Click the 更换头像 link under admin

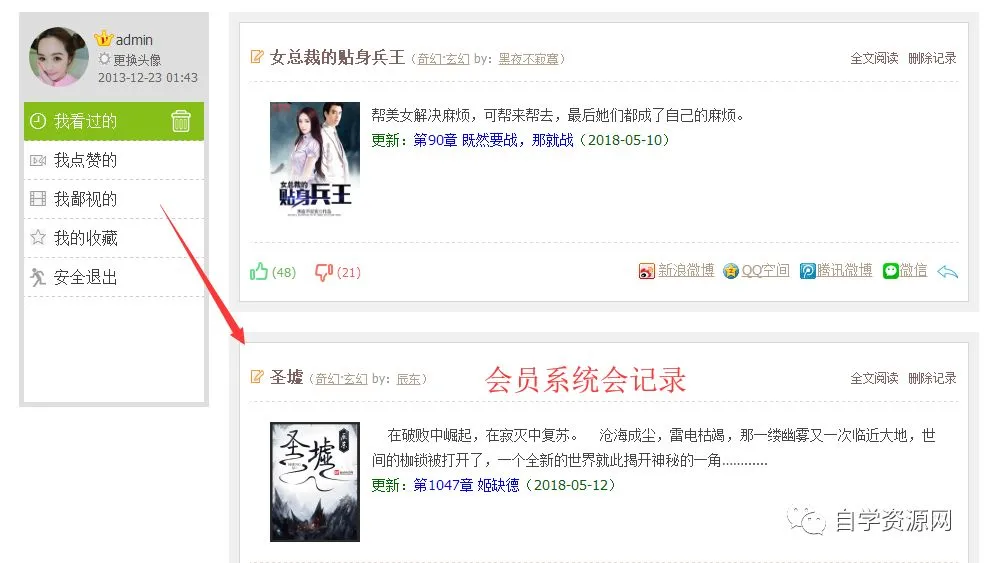pos(137,60)
